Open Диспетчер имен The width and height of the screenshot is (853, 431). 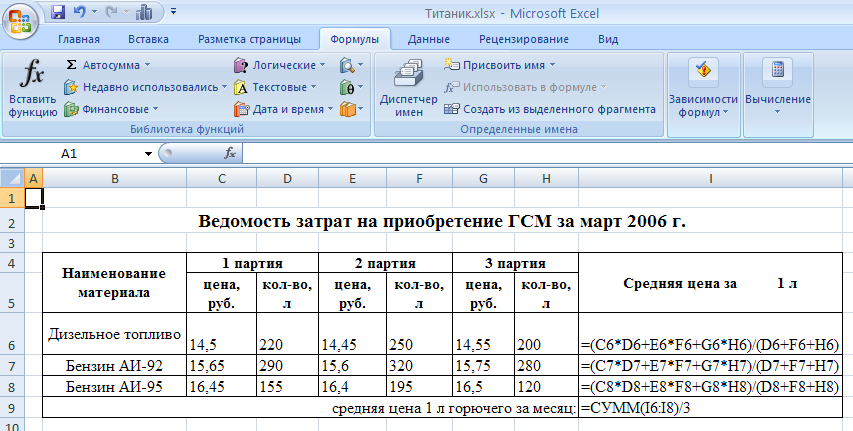click(409, 90)
